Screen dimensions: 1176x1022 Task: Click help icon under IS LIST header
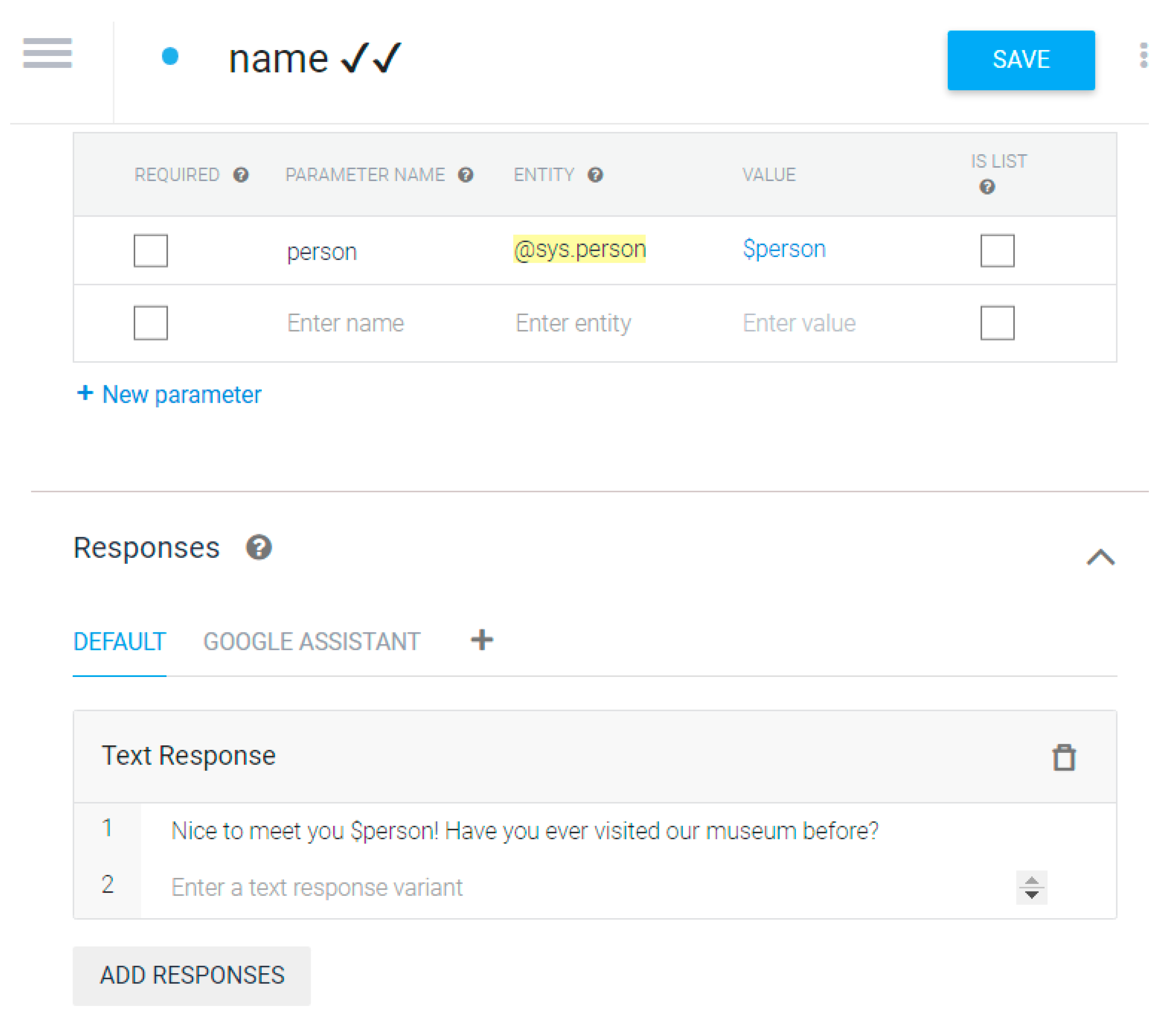tap(987, 187)
